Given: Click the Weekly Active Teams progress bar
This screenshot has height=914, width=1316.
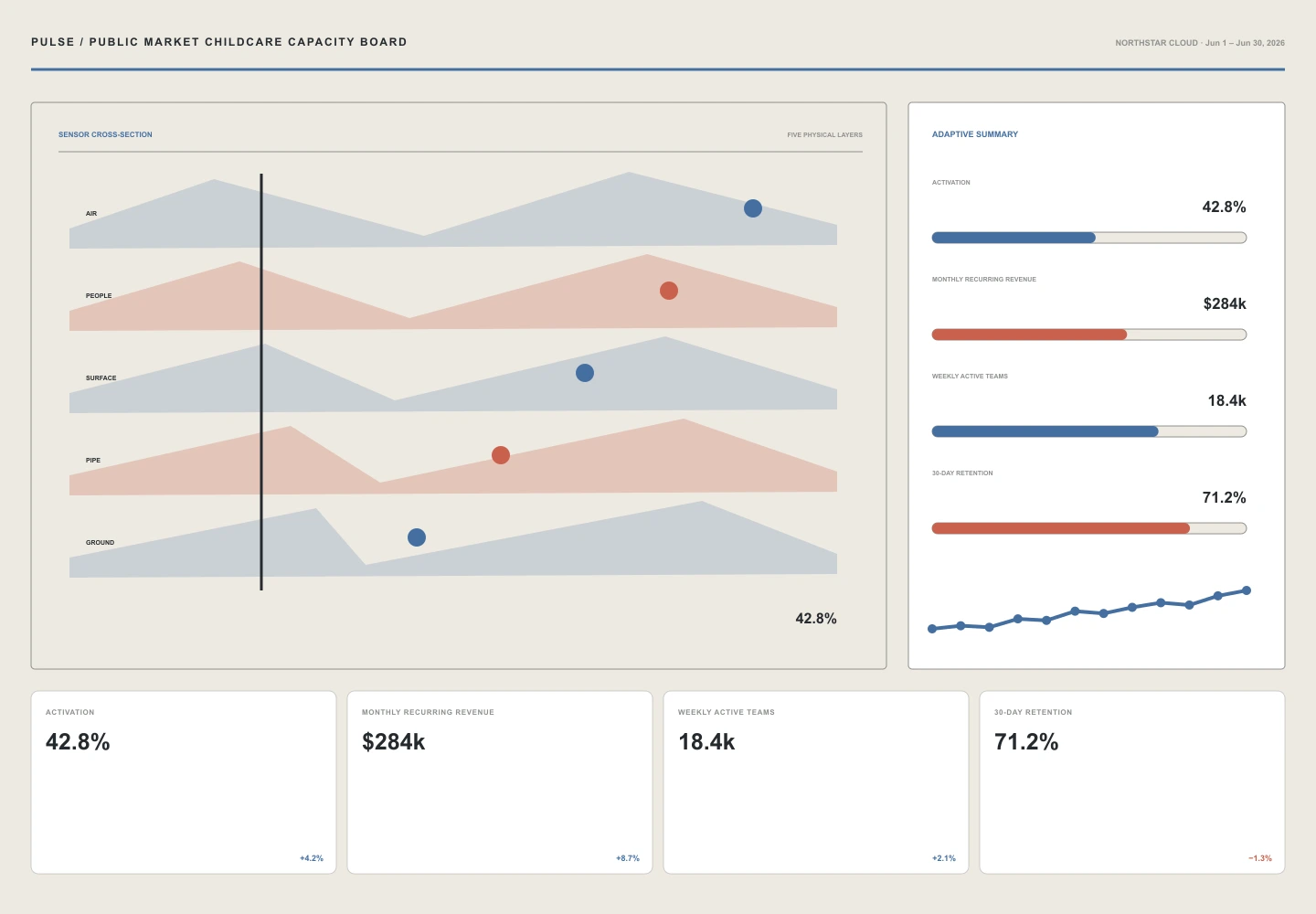Looking at the screenshot, I should click(x=1089, y=431).
